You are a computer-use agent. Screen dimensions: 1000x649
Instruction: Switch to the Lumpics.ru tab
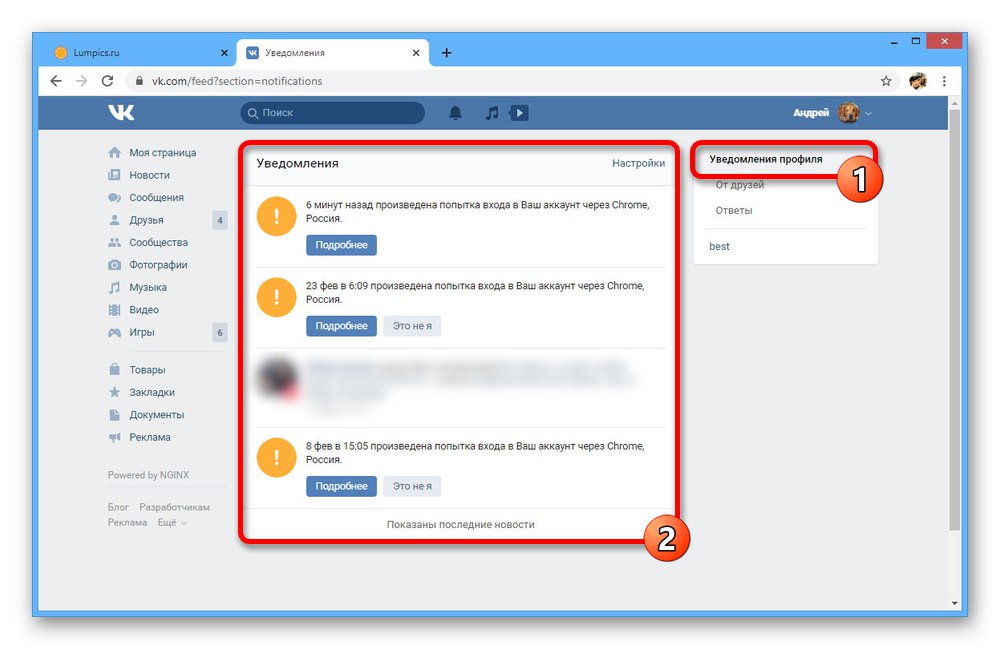click(140, 53)
